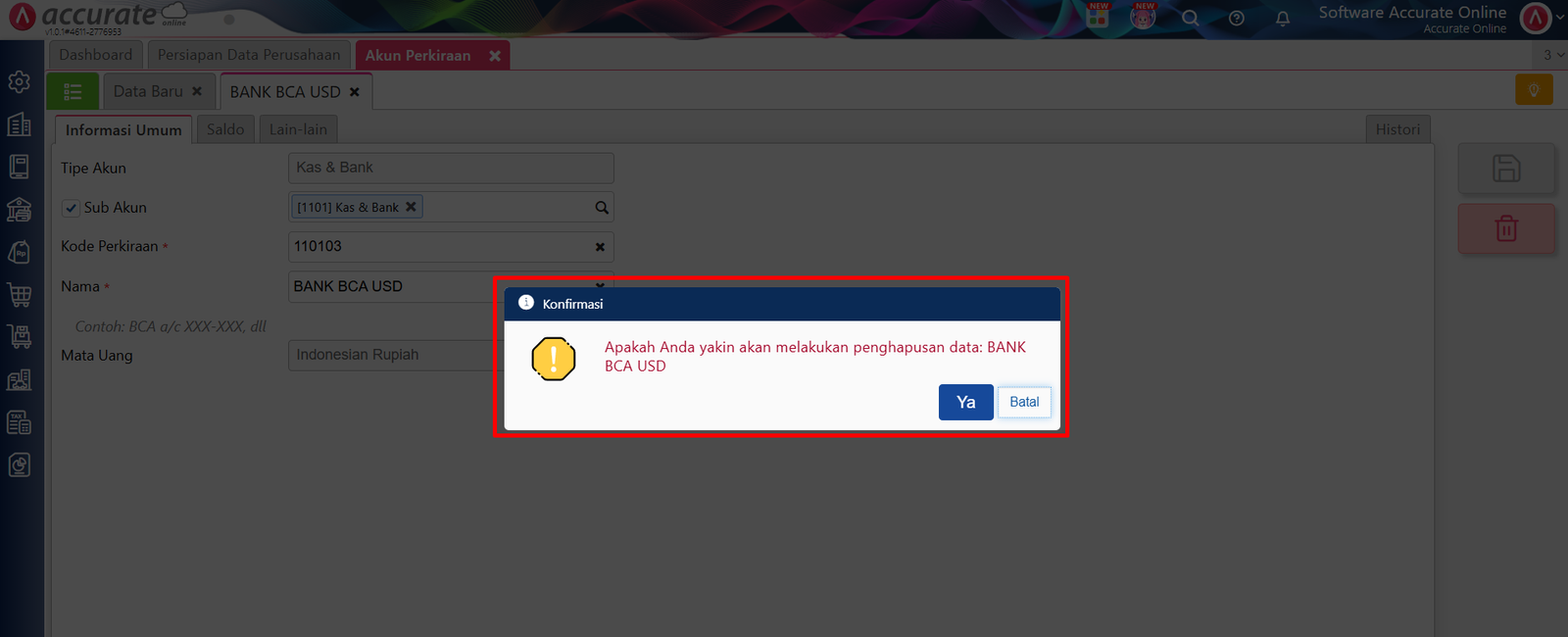The image size is (1568, 637).
Task: Select the Akun Perkiraan tab
Action: 417,56
